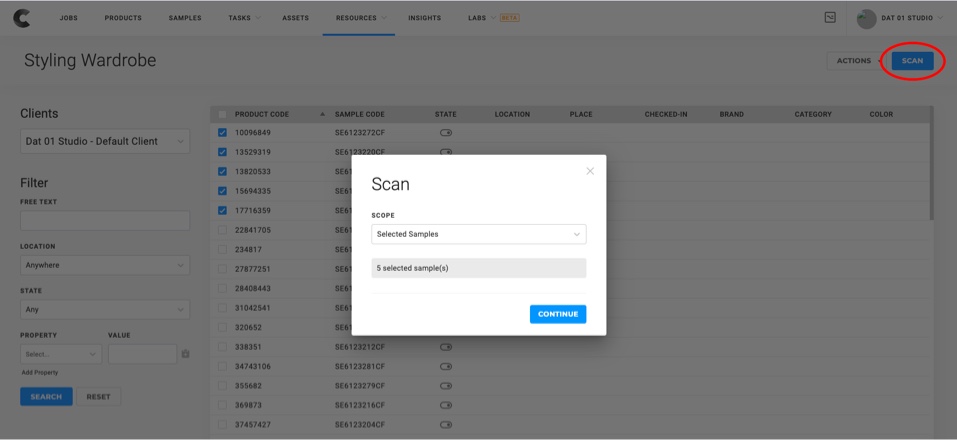Click the Dat 01 Studio user avatar
957x440 pixels.
tap(866, 18)
